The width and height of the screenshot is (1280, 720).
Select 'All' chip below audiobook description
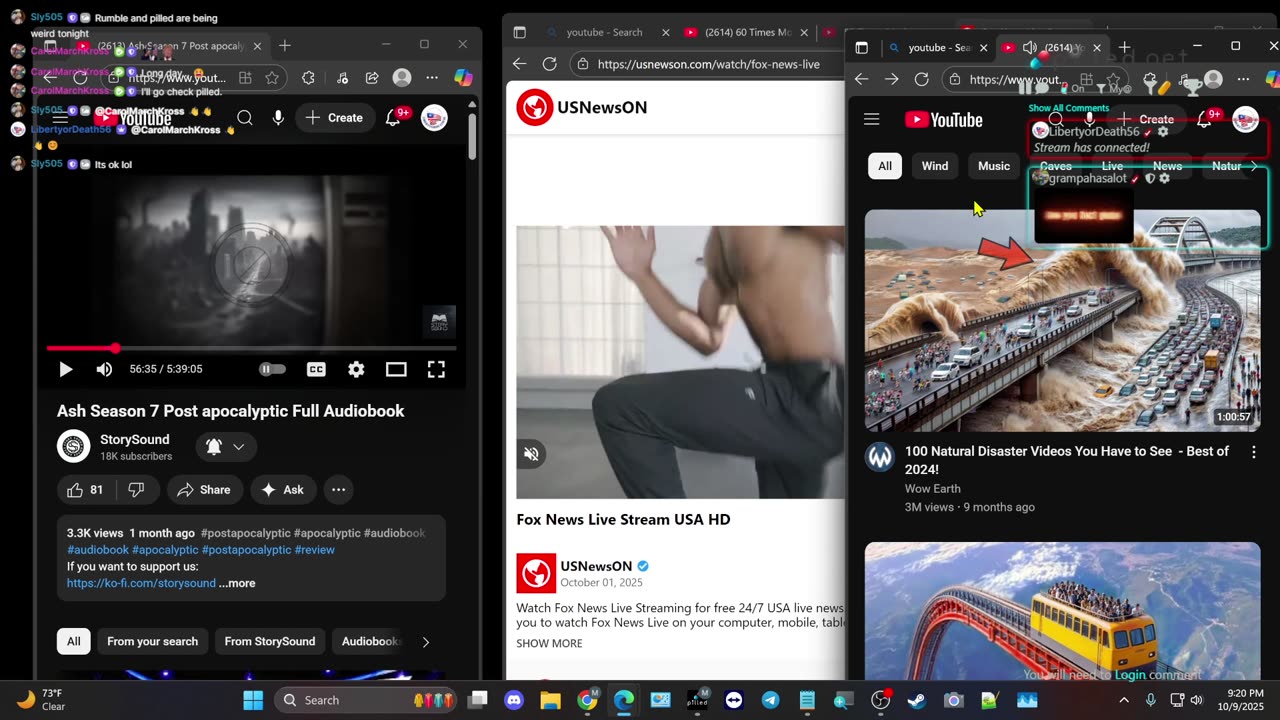pos(74,642)
